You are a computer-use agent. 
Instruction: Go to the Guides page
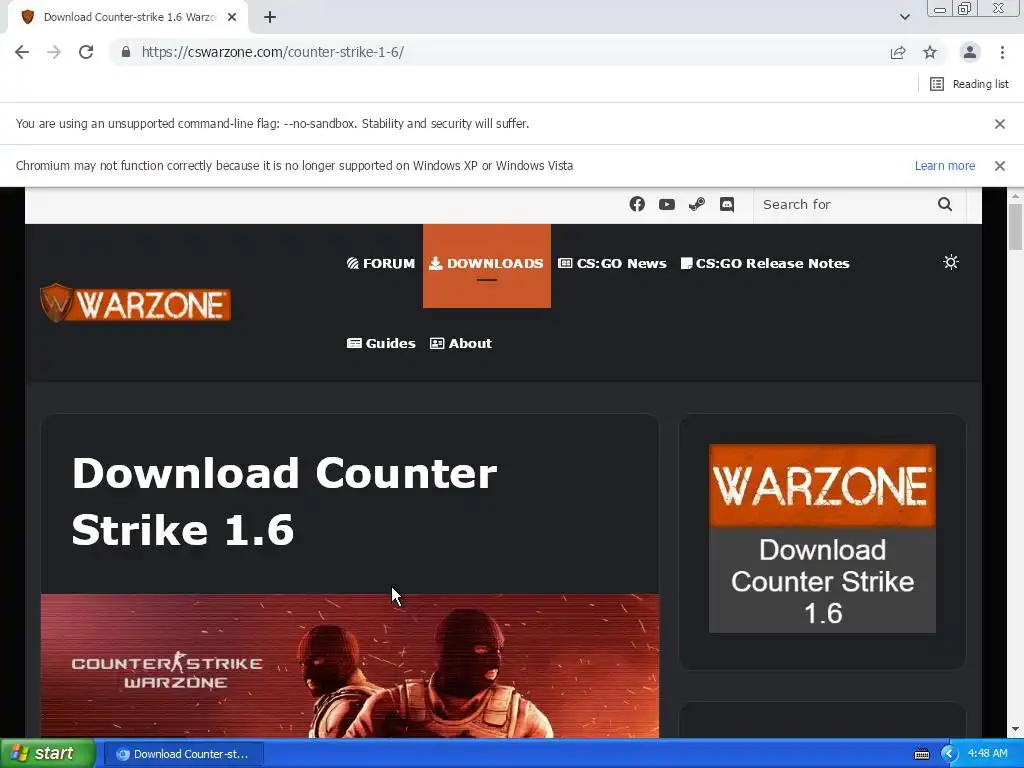click(x=381, y=344)
